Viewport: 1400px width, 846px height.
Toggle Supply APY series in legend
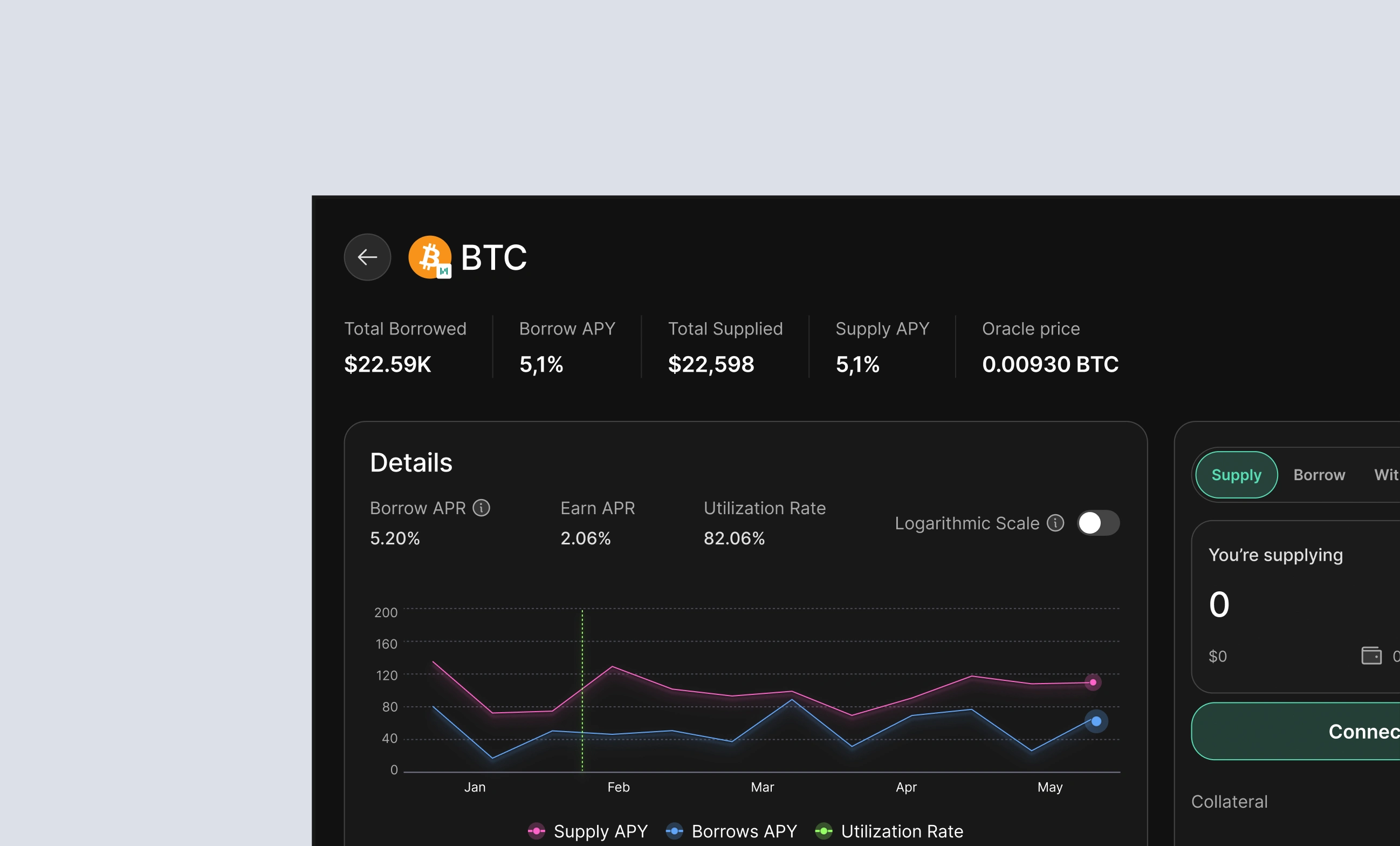tap(600, 831)
